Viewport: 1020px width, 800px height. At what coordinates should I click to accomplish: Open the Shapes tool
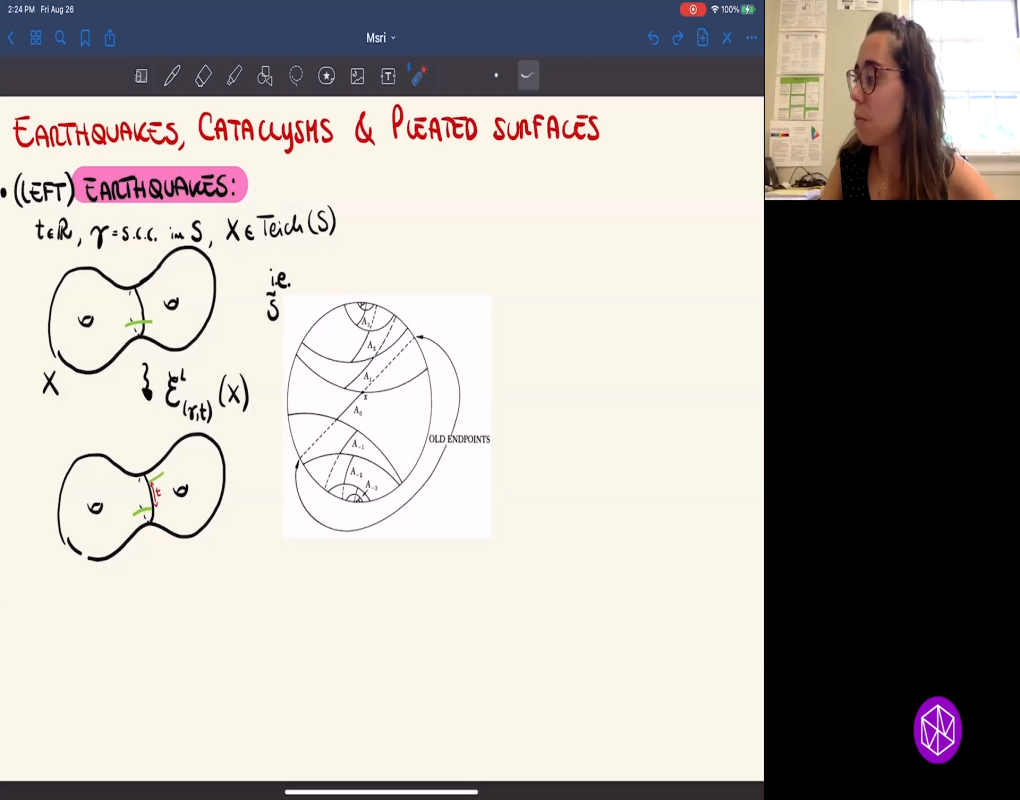coord(264,76)
